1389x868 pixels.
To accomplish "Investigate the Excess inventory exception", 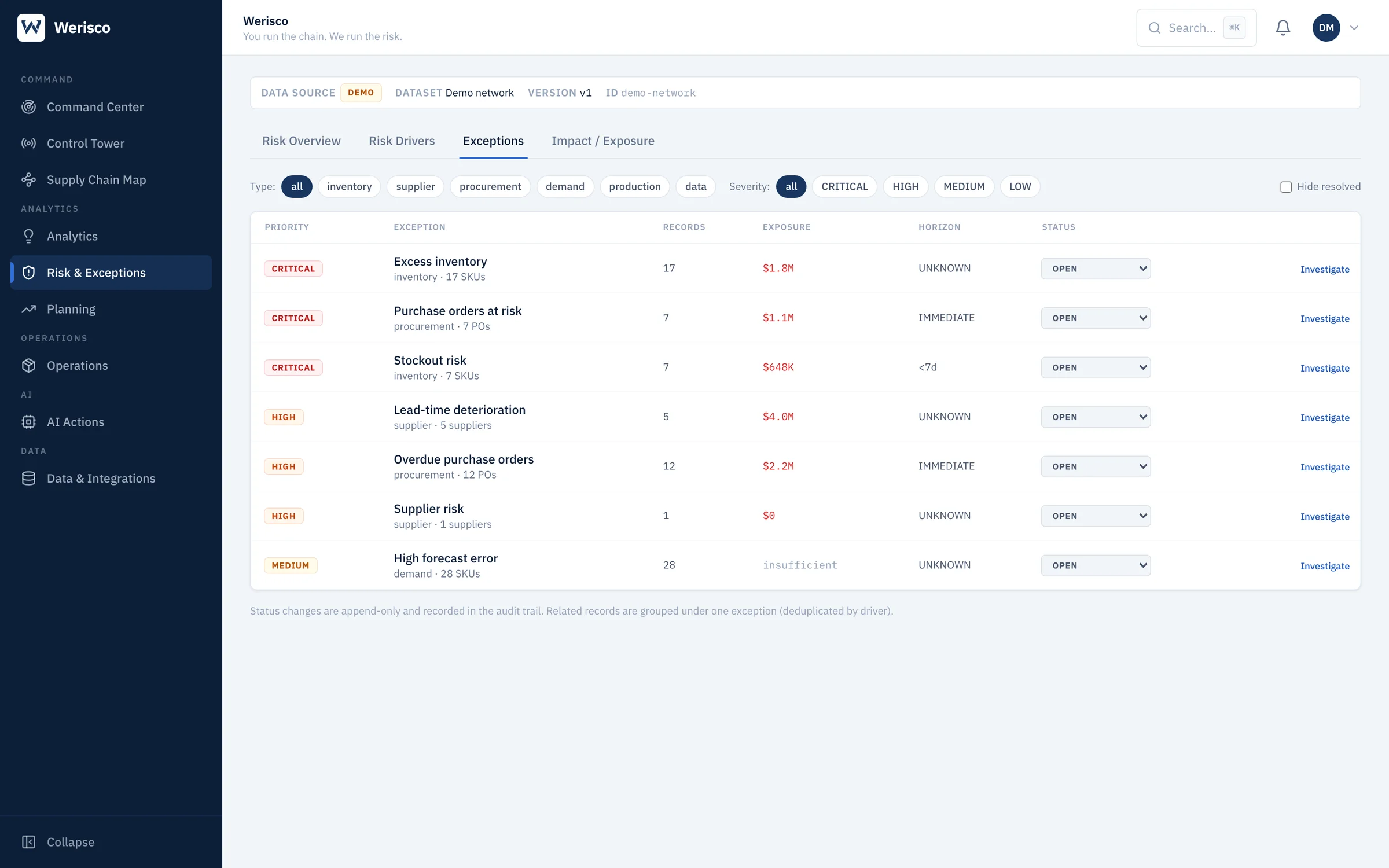I will tap(1325, 269).
